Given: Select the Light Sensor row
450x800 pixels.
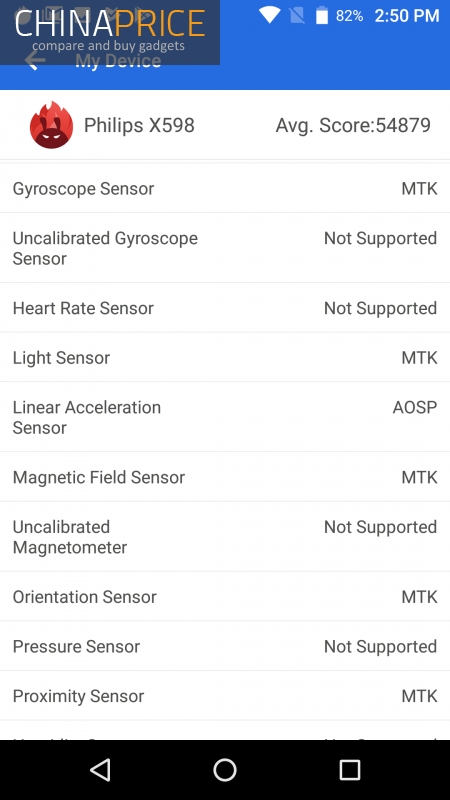Looking at the screenshot, I should (x=225, y=357).
